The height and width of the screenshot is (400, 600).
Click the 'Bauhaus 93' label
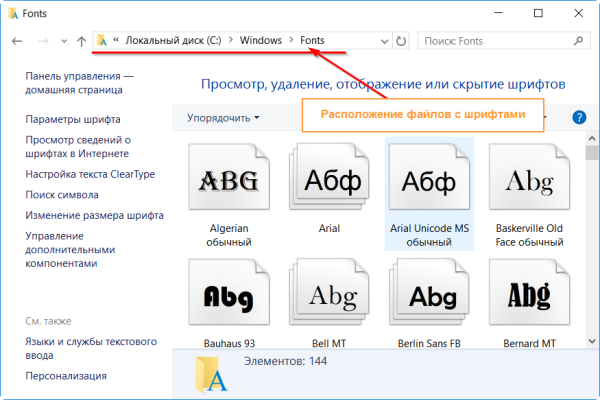tap(229, 343)
